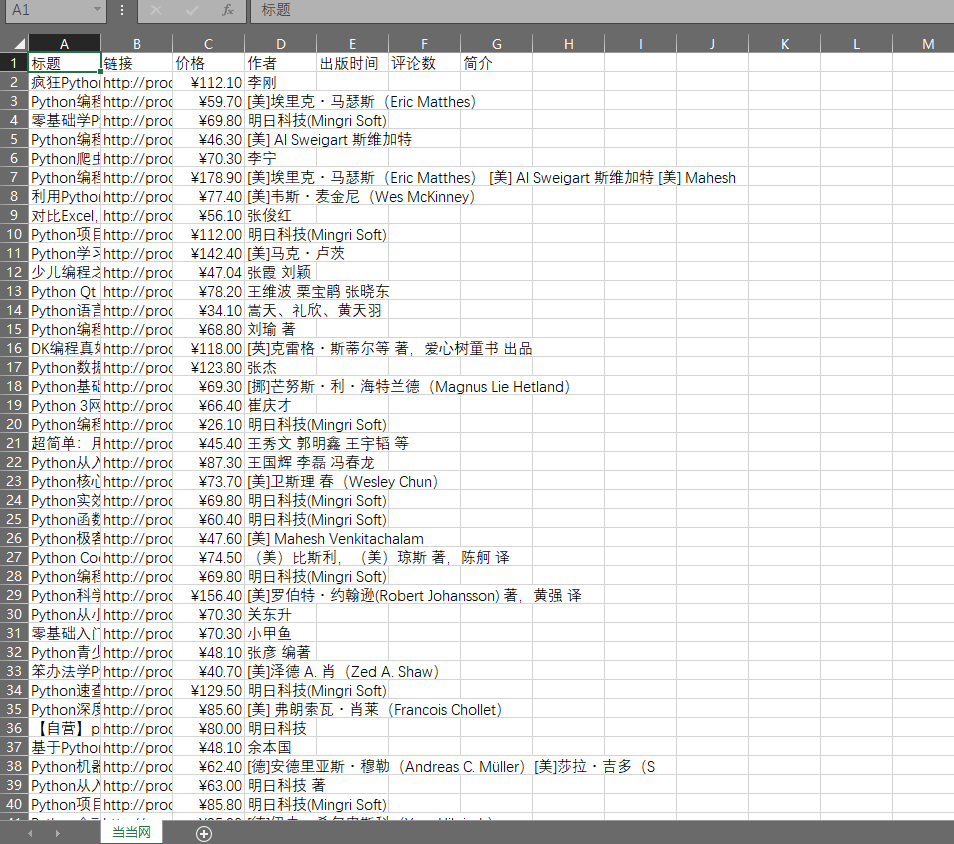Click the formula bar containing 标题
The image size is (954, 844).
tap(602, 10)
